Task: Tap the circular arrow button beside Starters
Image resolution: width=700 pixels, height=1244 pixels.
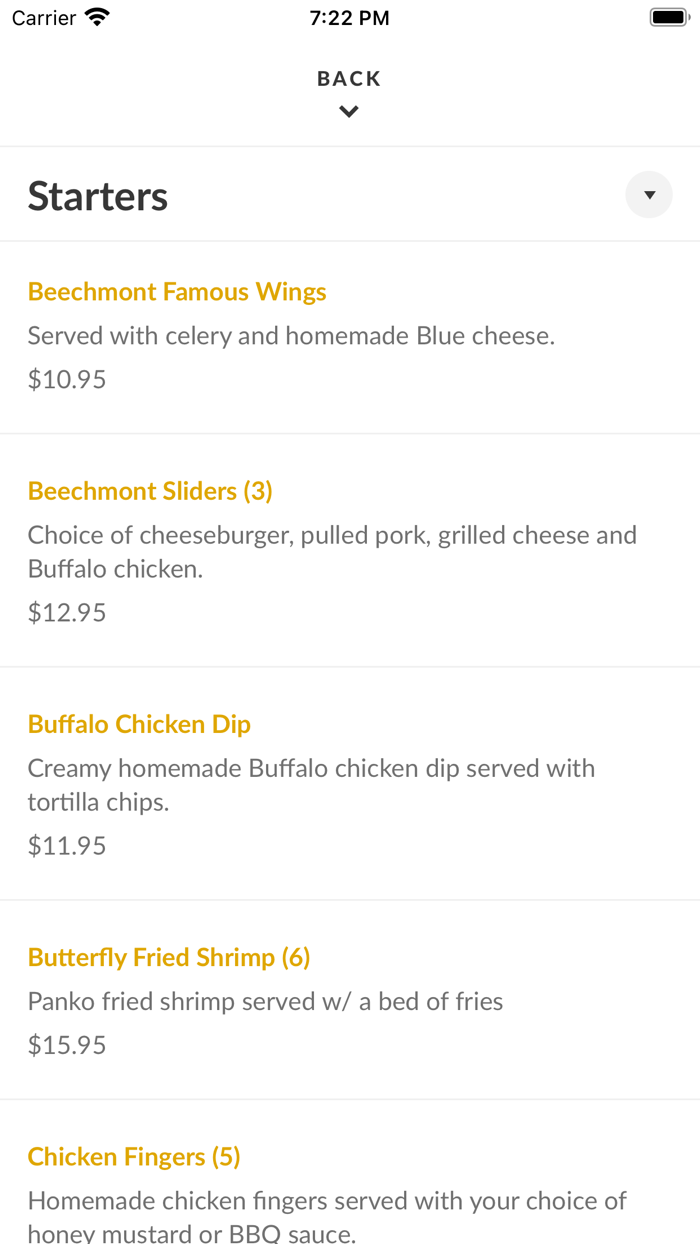Action: (x=648, y=194)
